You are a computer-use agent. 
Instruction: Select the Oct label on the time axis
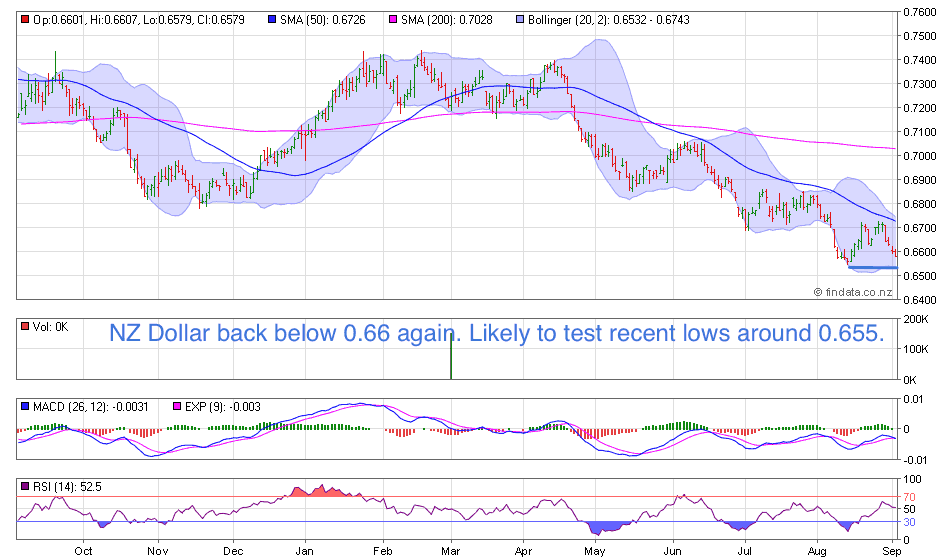(x=85, y=550)
